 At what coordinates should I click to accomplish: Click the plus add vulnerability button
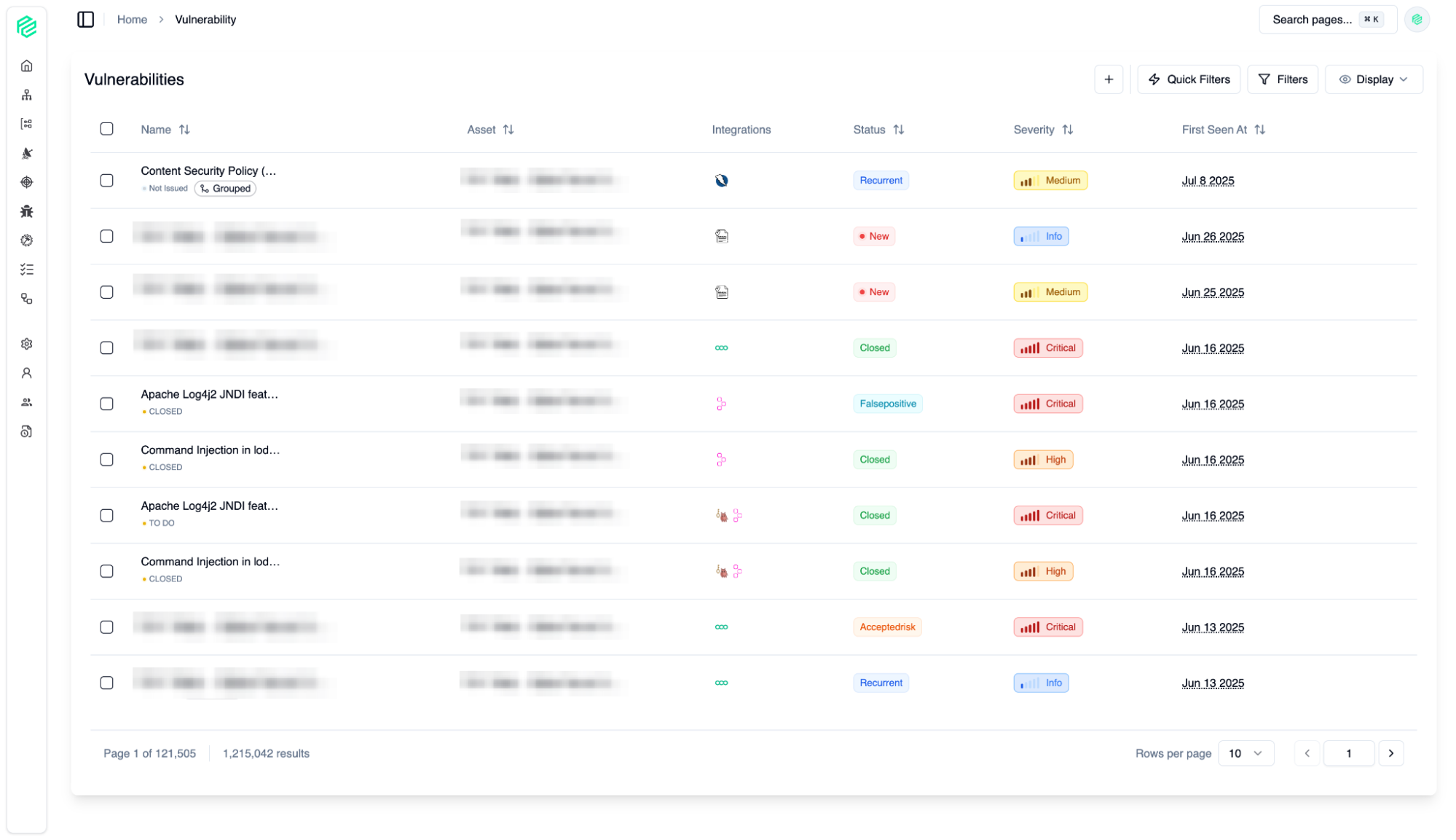1108,79
